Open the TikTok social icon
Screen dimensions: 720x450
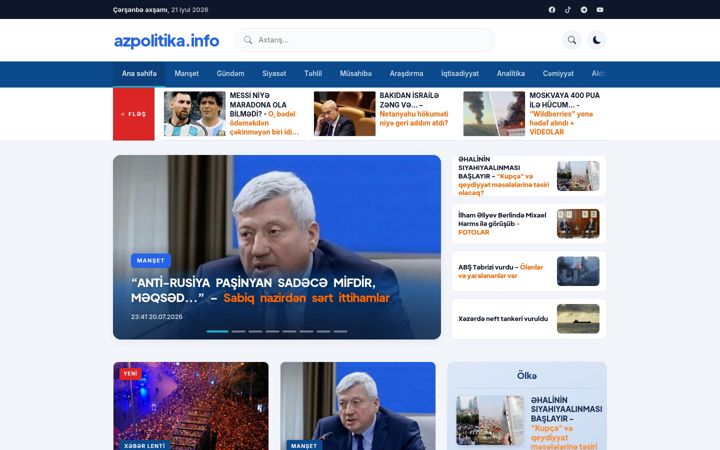click(x=568, y=10)
